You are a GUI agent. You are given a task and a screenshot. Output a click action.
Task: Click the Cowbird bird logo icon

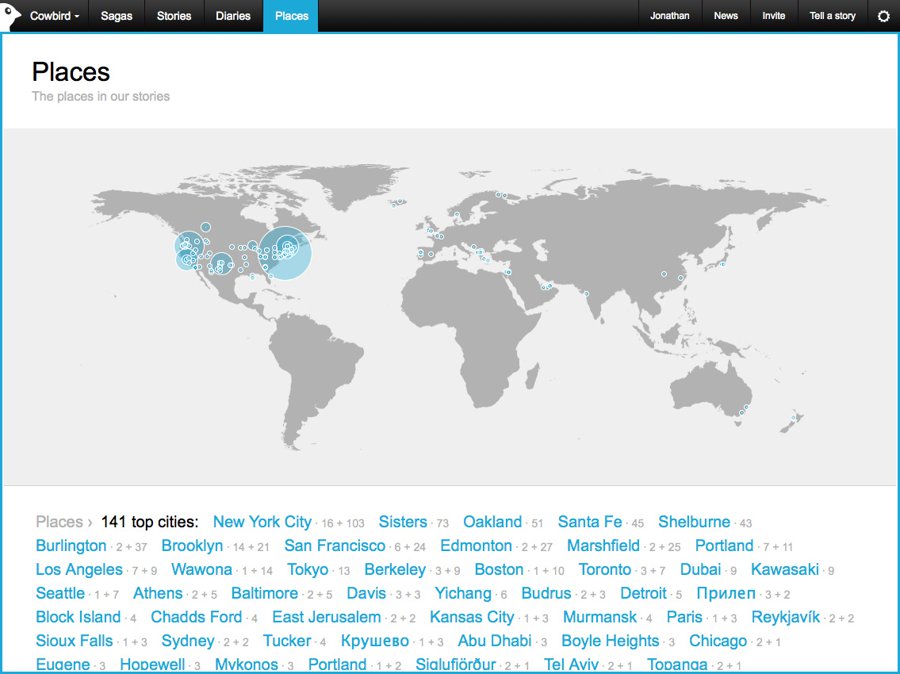click(x=10, y=16)
